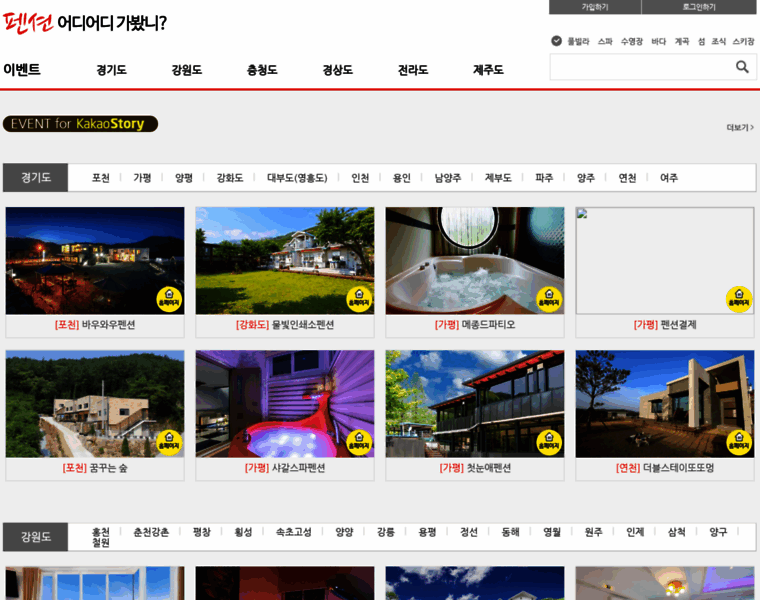The width and height of the screenshot is (760, 600).
Task: Click the [연천] 더블스테이또또멍 title
Action: point(665,468)
